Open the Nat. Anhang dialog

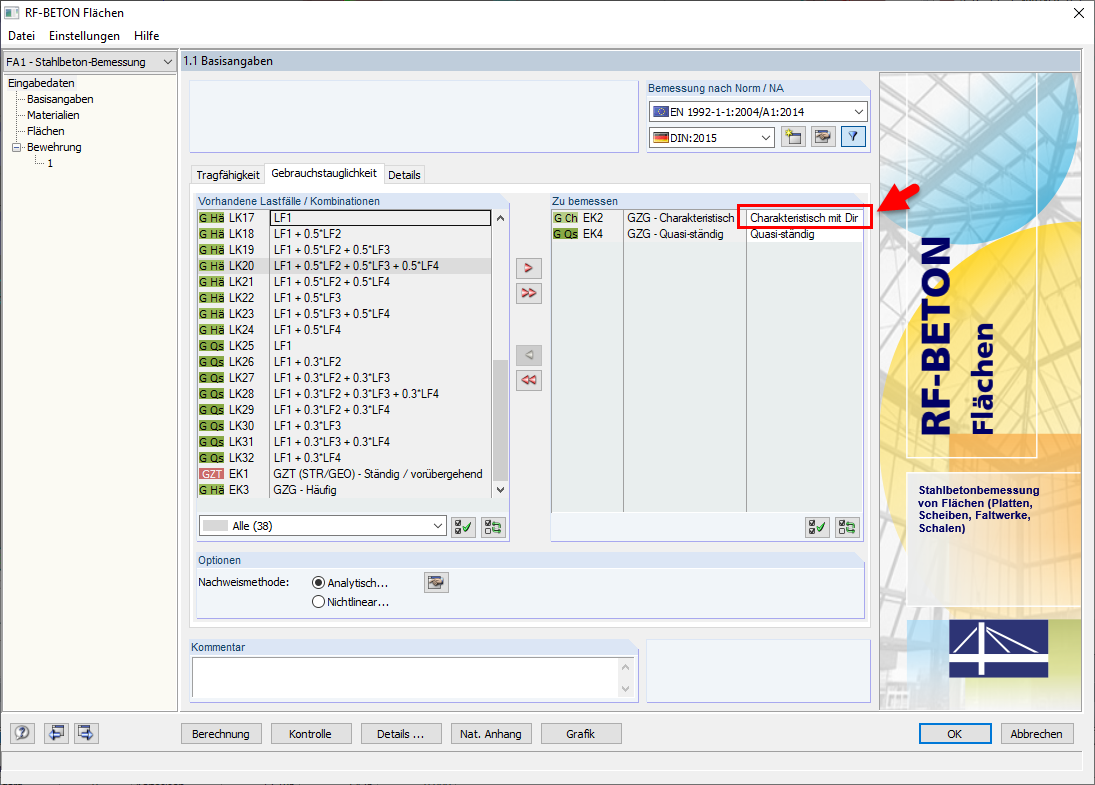pyautogui.click(x=490, y=733)
